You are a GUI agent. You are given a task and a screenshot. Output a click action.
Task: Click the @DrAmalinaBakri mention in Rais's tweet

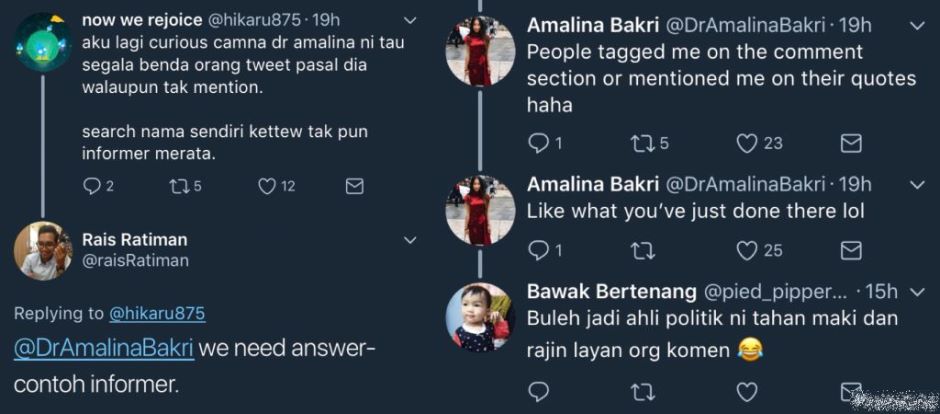(104, 350)
